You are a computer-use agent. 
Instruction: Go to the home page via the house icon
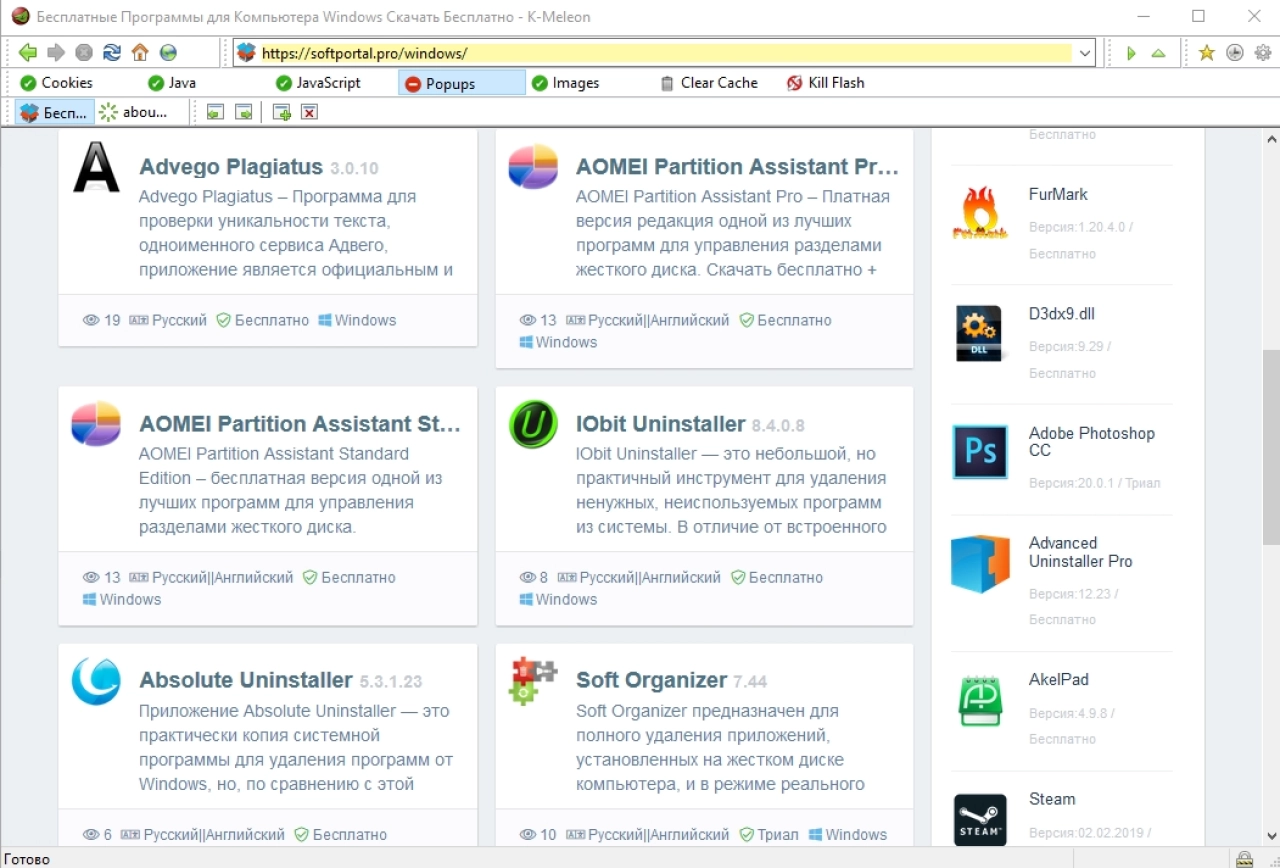pos(140,53)
